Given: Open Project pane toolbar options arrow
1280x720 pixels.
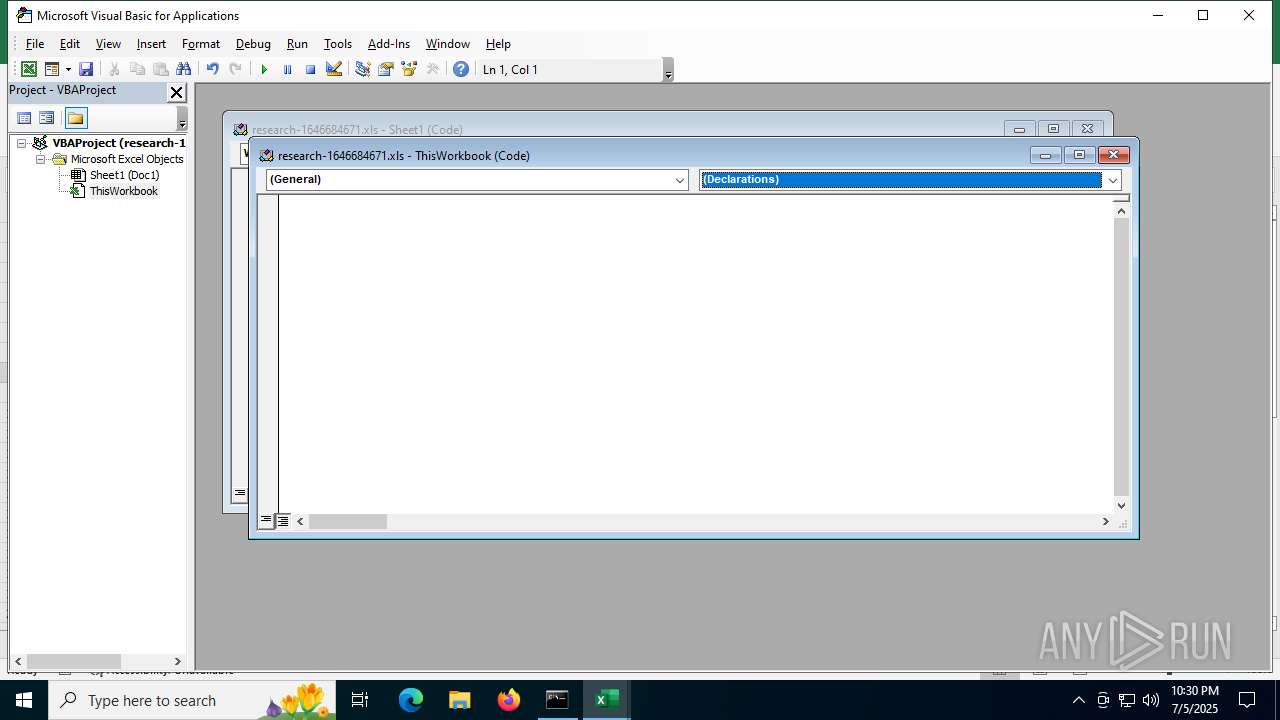Looking at the screenshot, I should [x=182, y=120].
